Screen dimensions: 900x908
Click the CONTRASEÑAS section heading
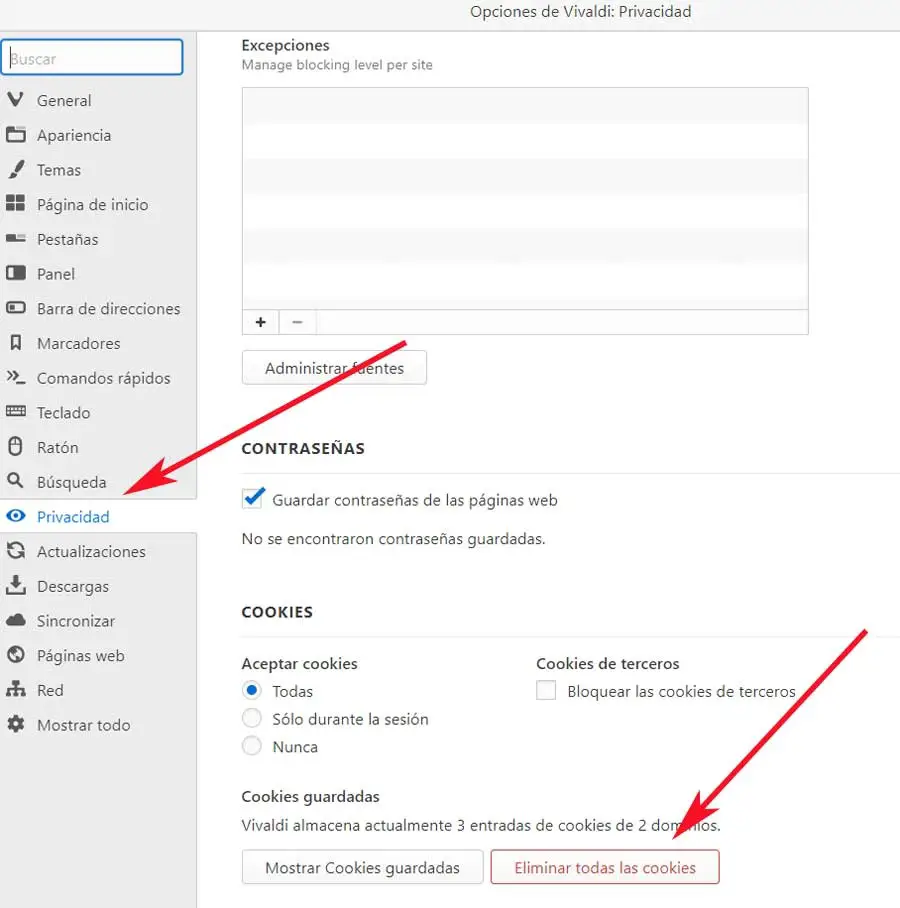(x=303, y=448)
